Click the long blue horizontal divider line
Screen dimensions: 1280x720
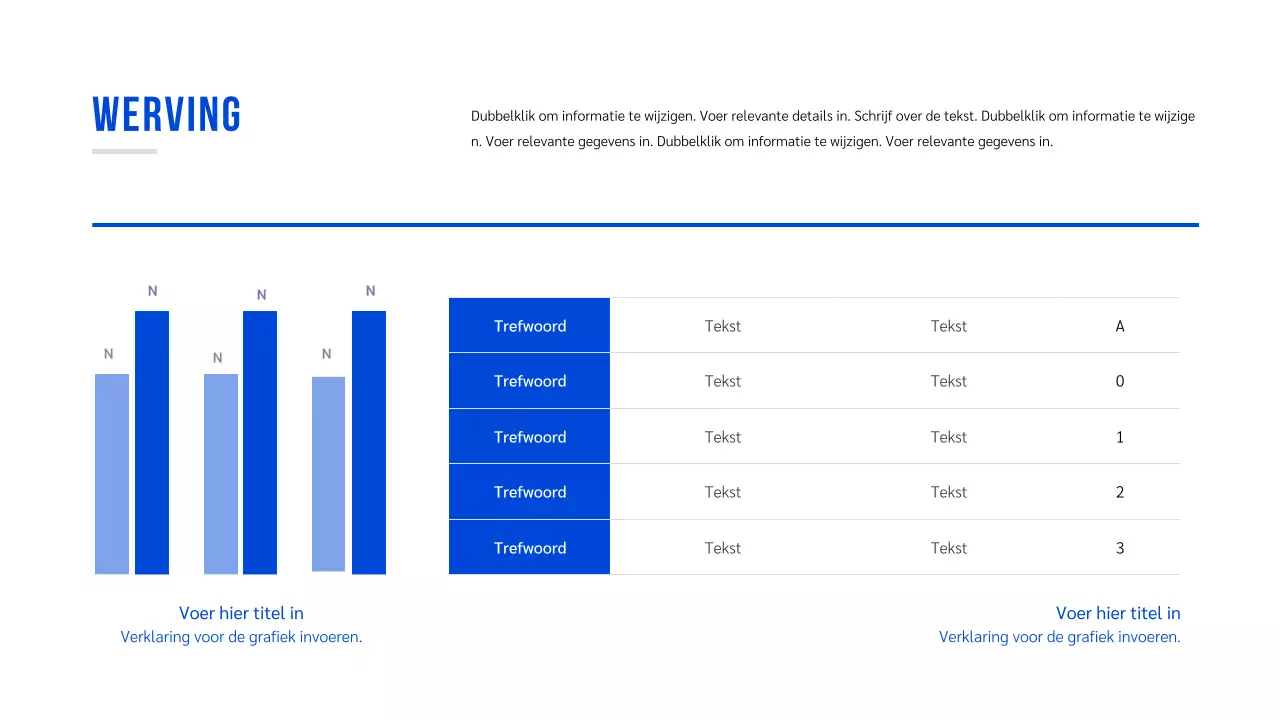pyautogui.click(x=645, y=225)
